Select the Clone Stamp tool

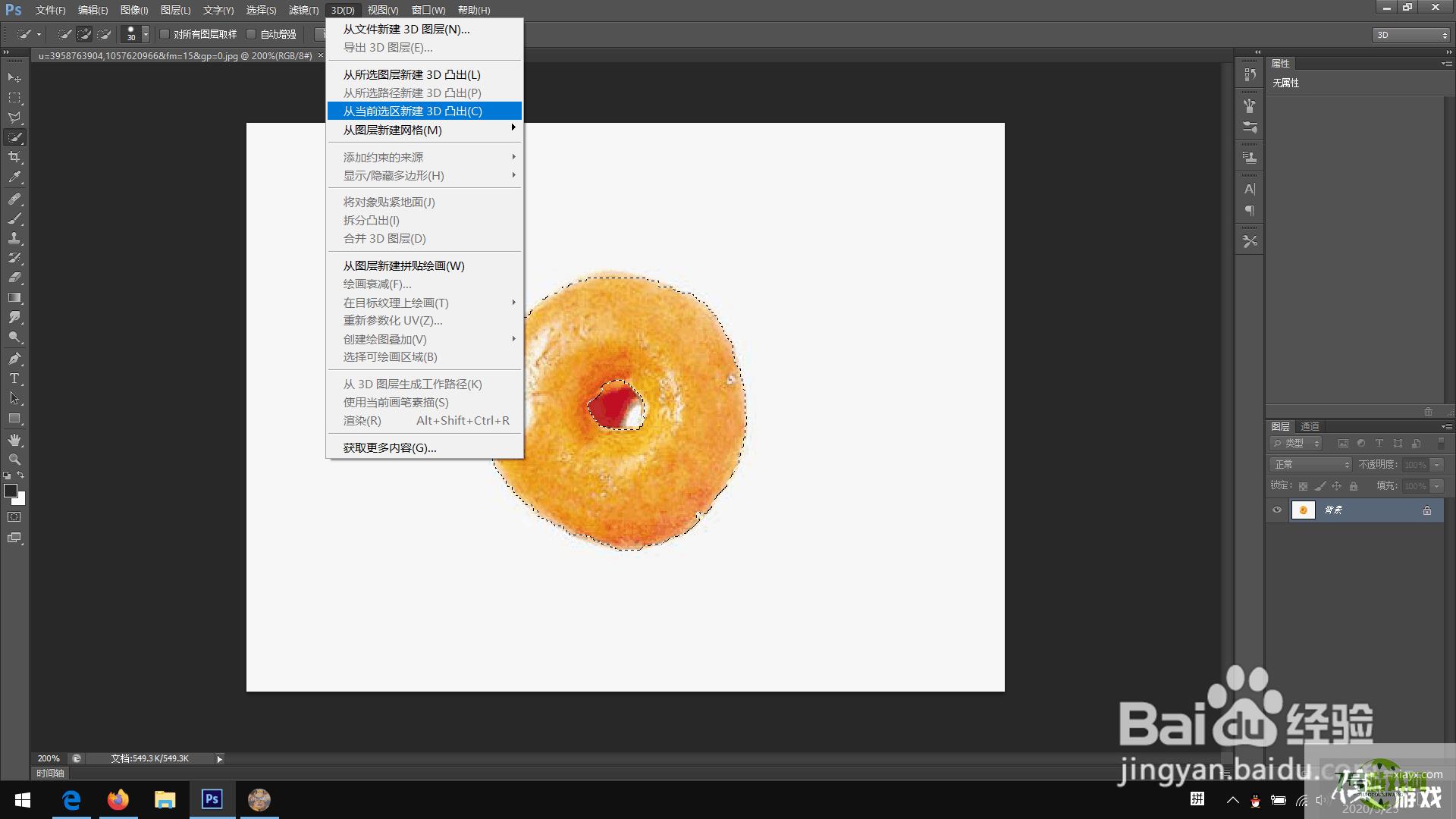14,238
